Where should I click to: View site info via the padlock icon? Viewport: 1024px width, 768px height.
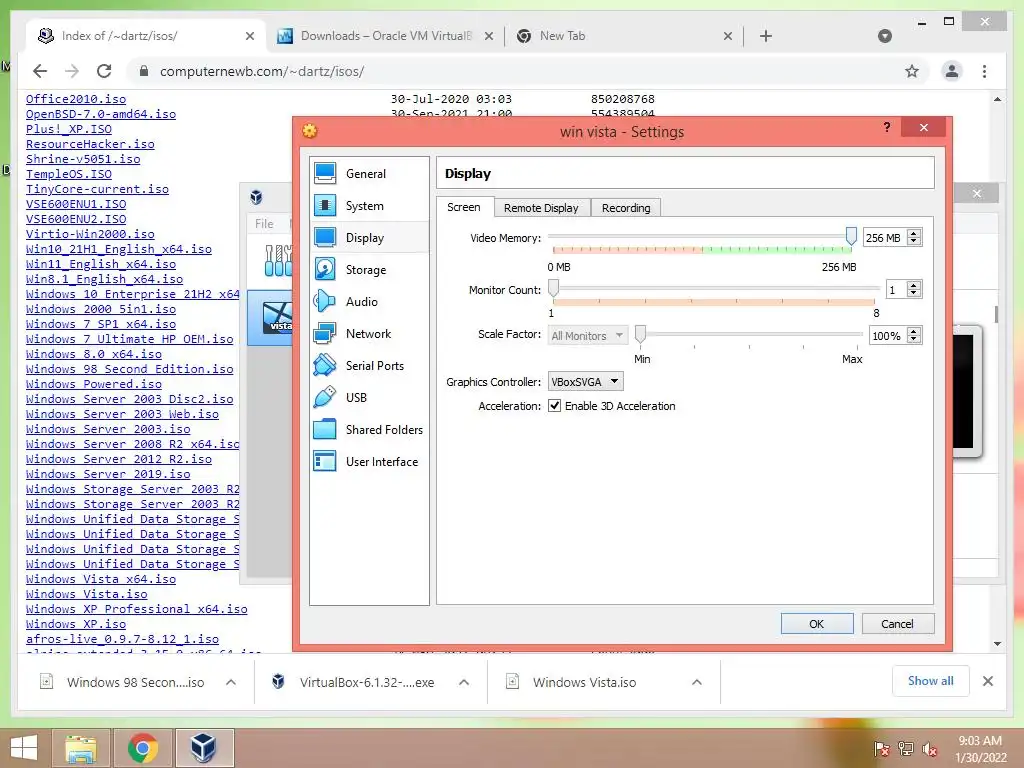tap(144, 71)
